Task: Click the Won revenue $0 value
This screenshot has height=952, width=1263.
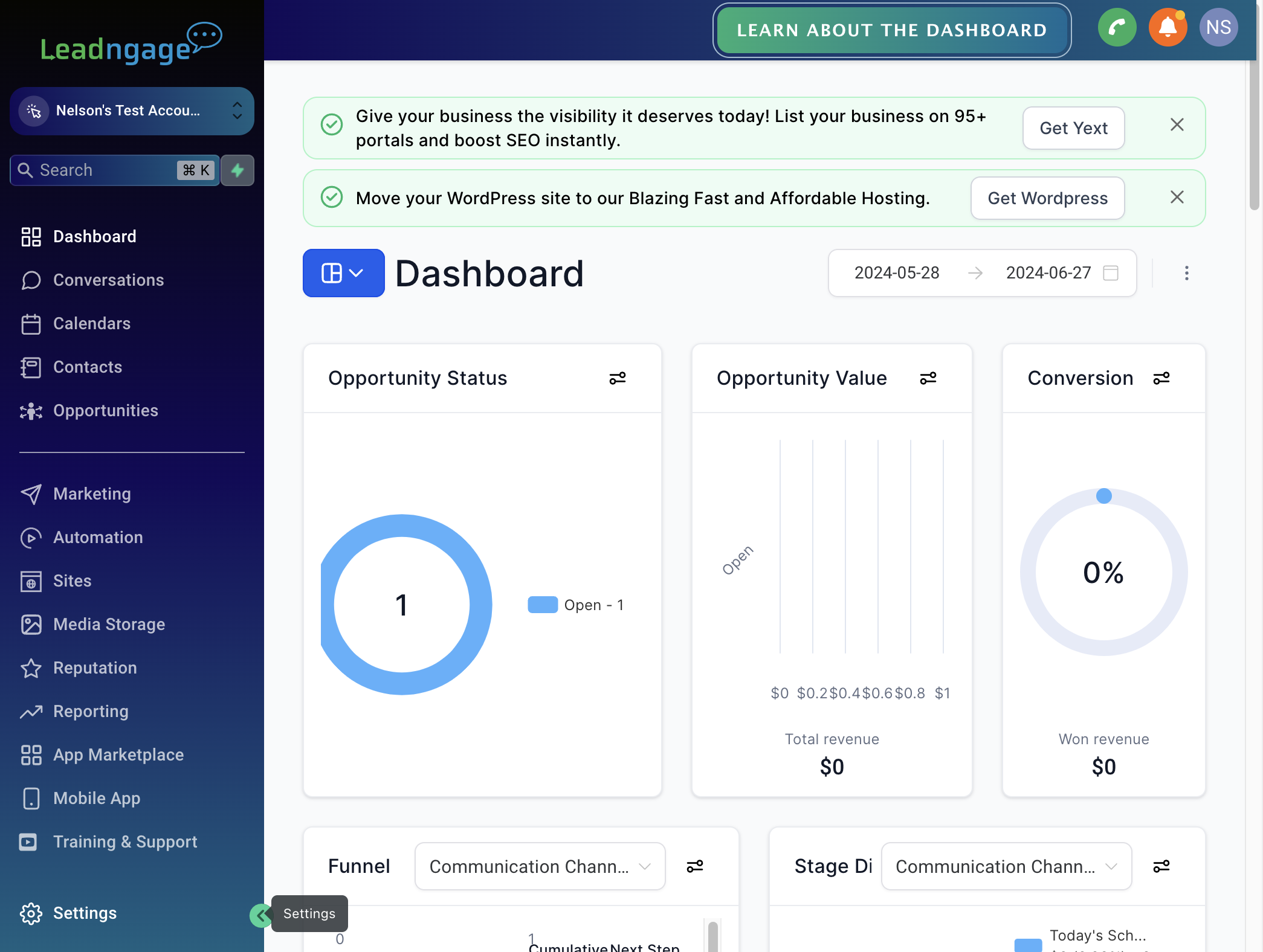Action: (1103, 767)
